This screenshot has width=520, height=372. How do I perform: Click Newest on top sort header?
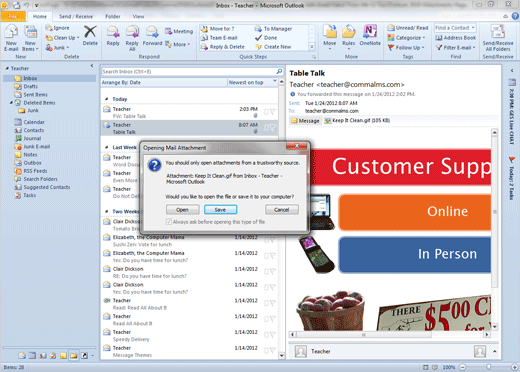[252, 82]
